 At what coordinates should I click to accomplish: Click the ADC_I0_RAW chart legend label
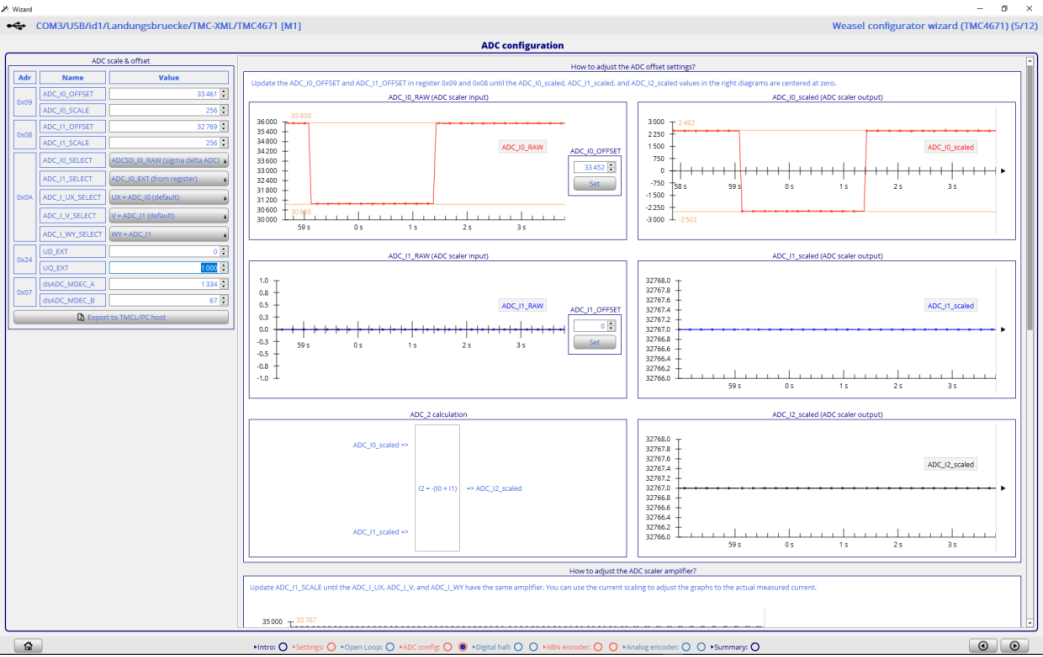(522, 147)
